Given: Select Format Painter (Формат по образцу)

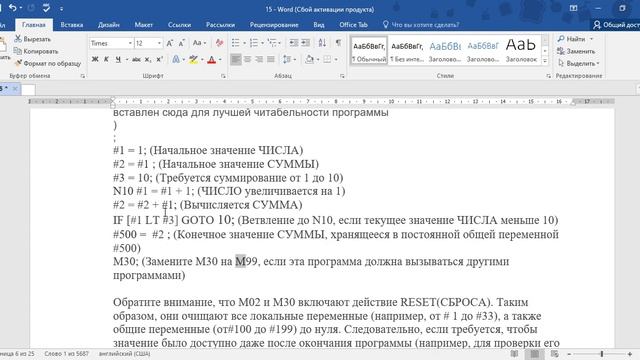Looking at the screenshot, I should pos(48,63).
